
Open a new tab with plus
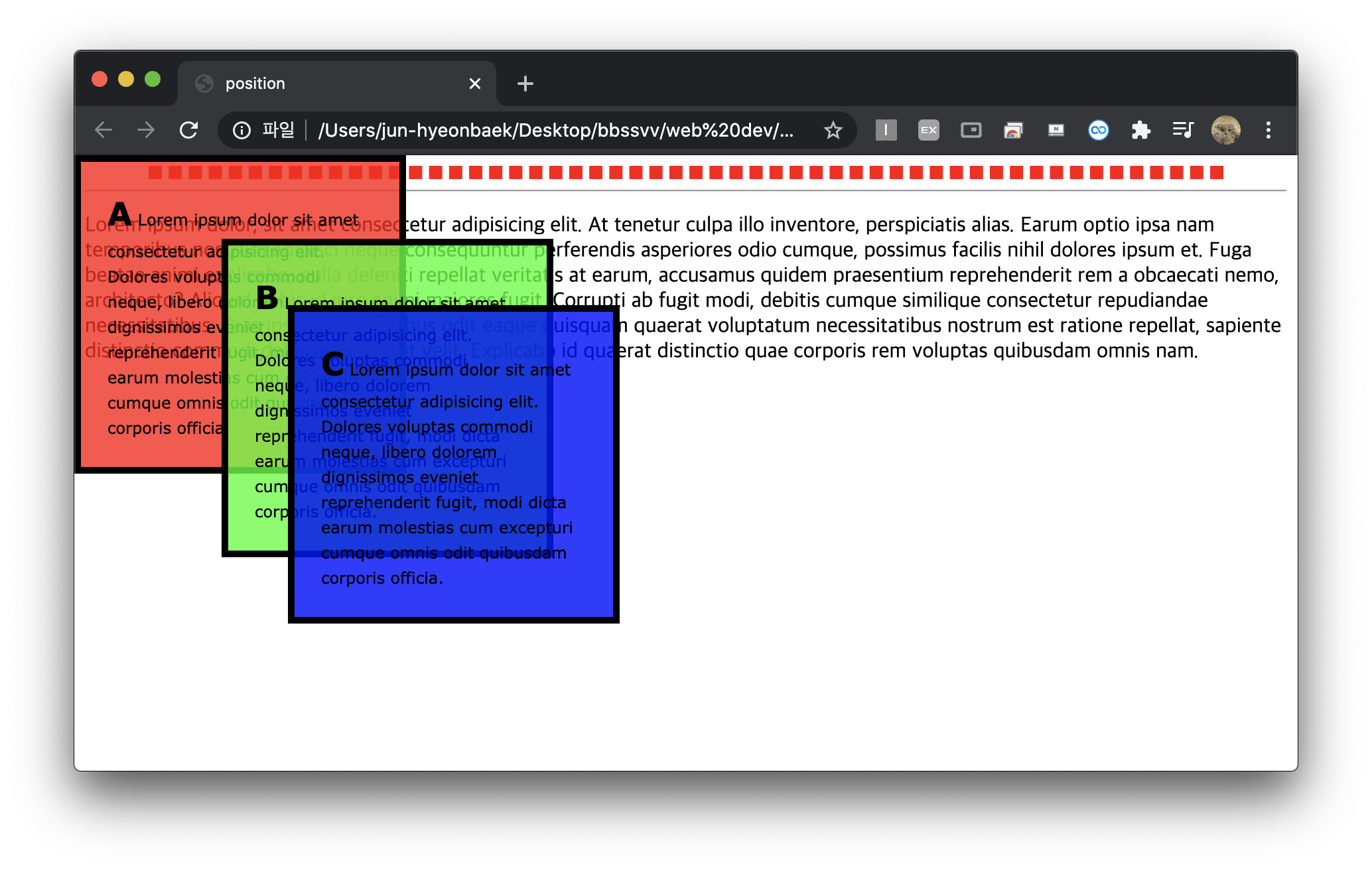point(525,84)
